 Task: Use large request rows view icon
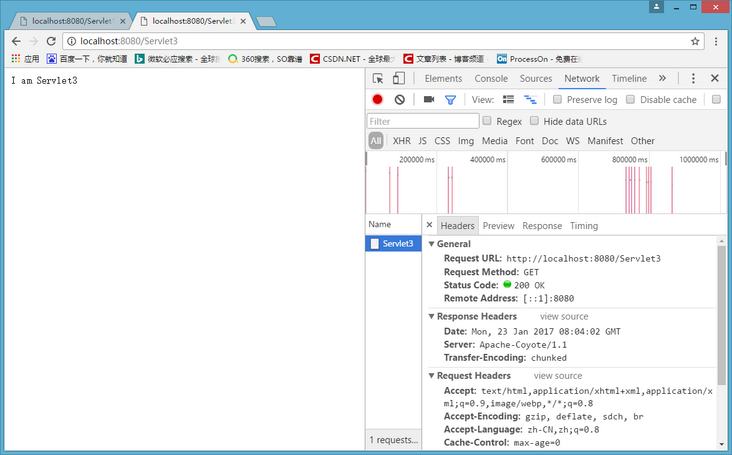point(508,99)
